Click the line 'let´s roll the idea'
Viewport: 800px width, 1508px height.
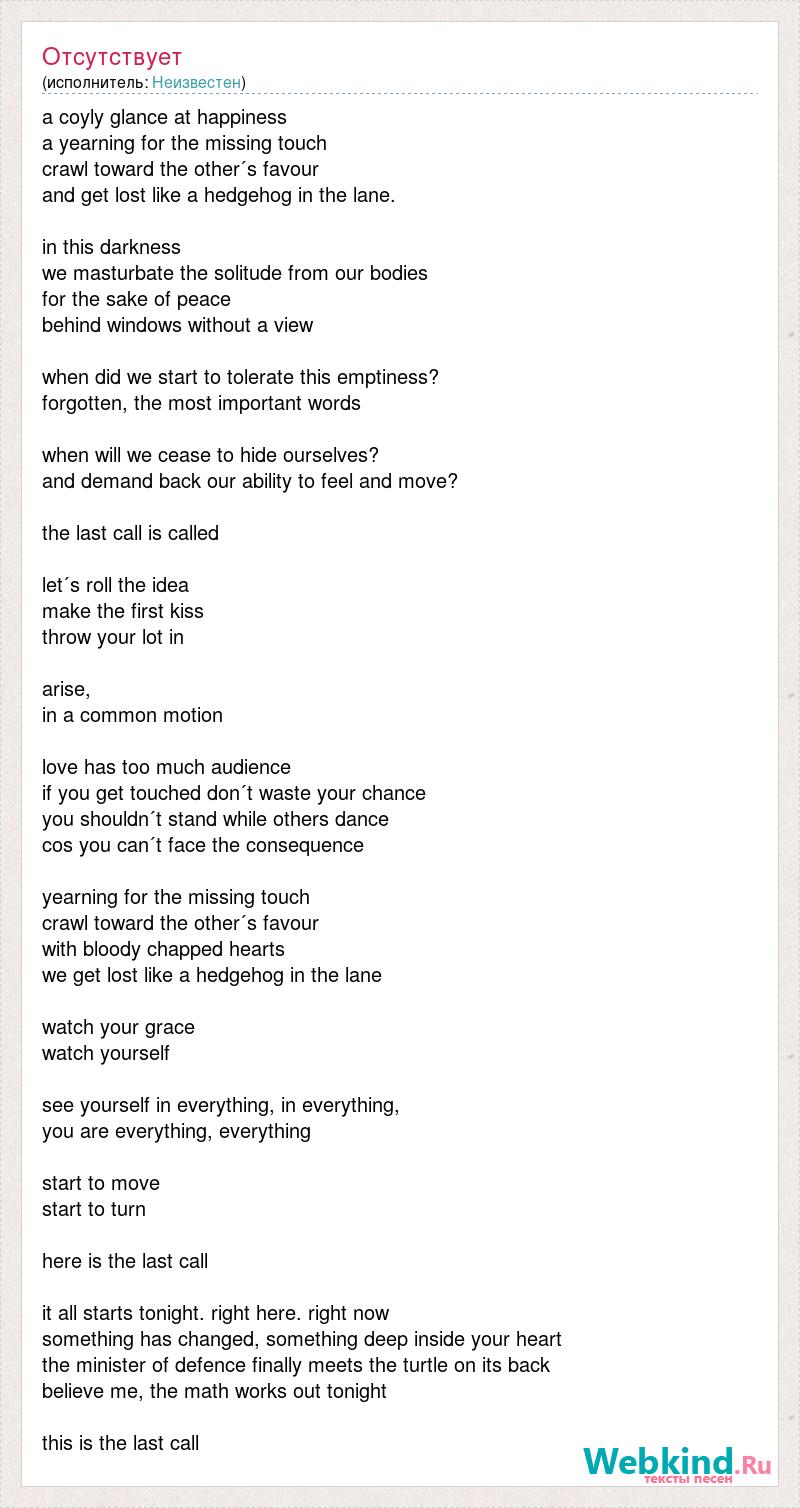pos(115,585)
